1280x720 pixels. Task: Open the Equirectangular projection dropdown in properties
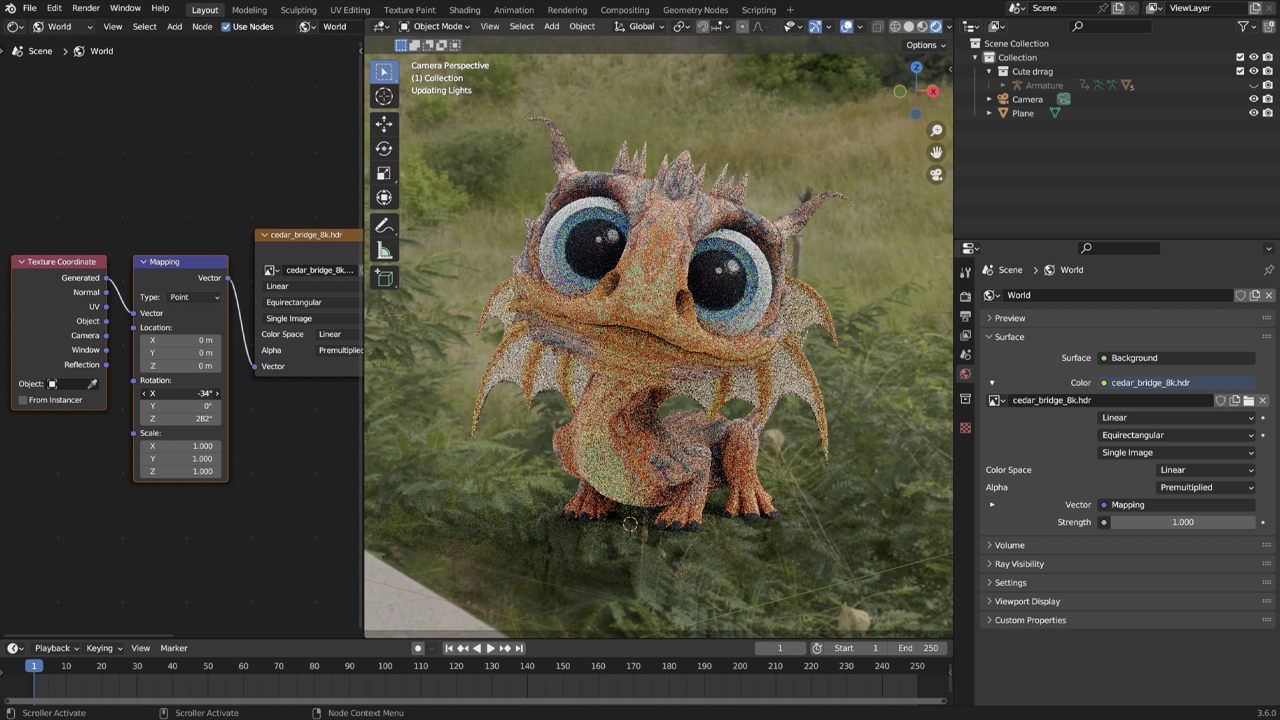click(x=1176, y=435)
